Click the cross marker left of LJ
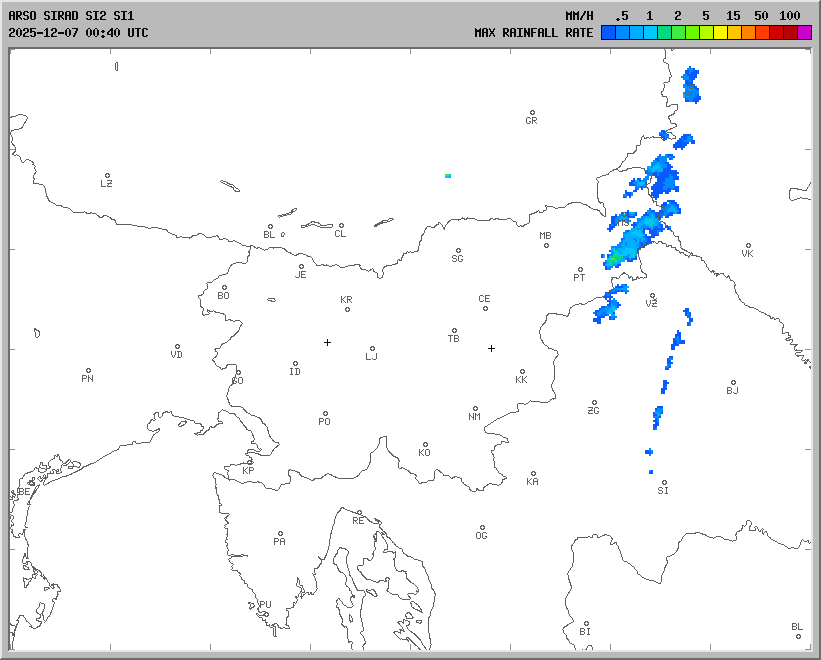The height and width of the screenshot is (660, 821). (327, 342)
